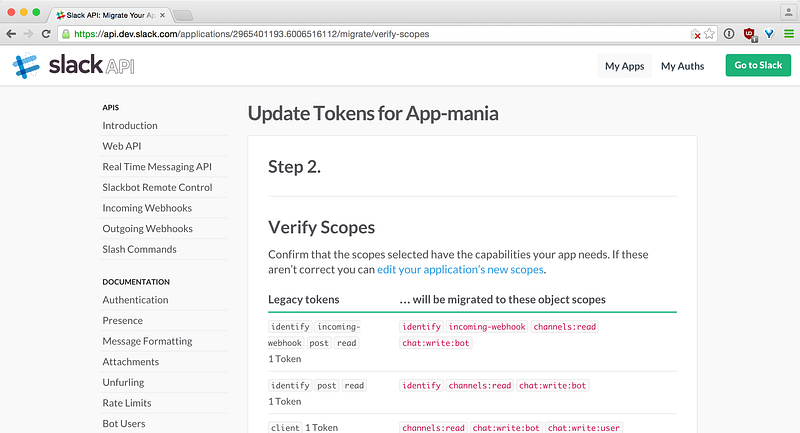Click edit your application's new scopes link
The image size is (800, 433).
(x=460, y=269)
